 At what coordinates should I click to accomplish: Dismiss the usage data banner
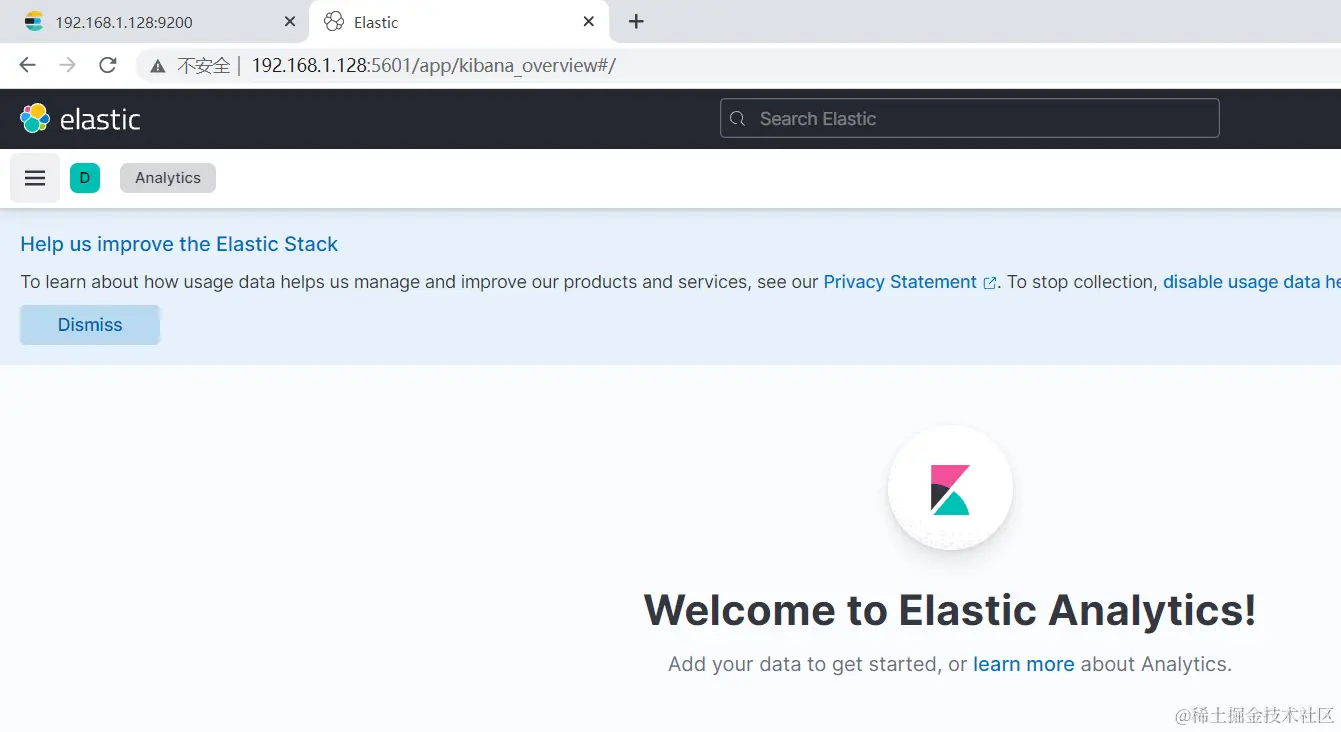pos(90,325)
